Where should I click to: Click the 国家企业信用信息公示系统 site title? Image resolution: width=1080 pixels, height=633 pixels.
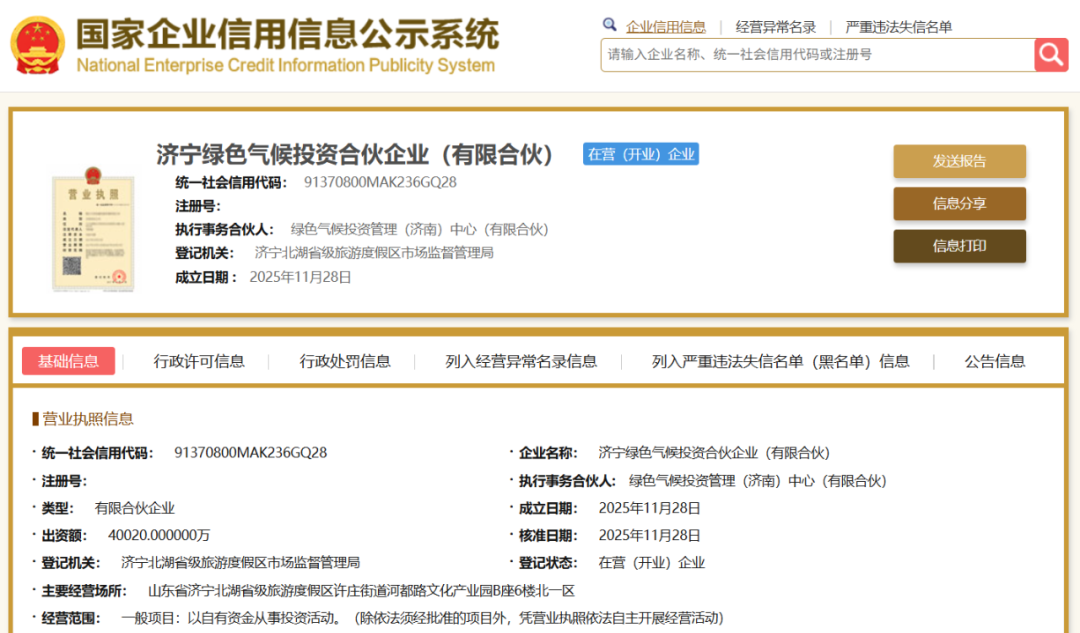point(287,35)
